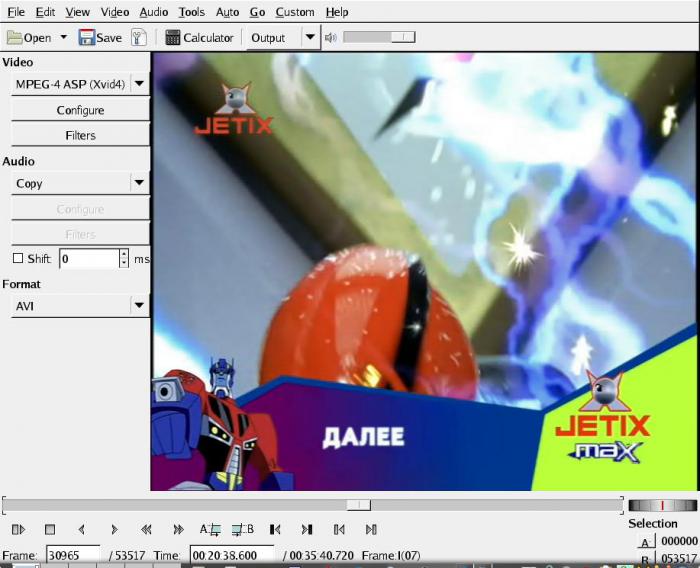Open the Go menu
This screenshot has width=700, height=568.
(257, 12)
